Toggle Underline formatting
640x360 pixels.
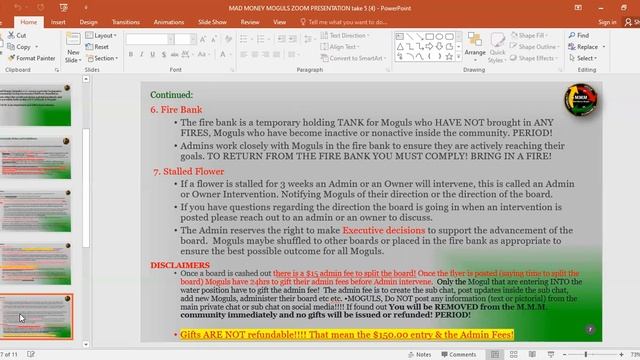click(153, 54)
